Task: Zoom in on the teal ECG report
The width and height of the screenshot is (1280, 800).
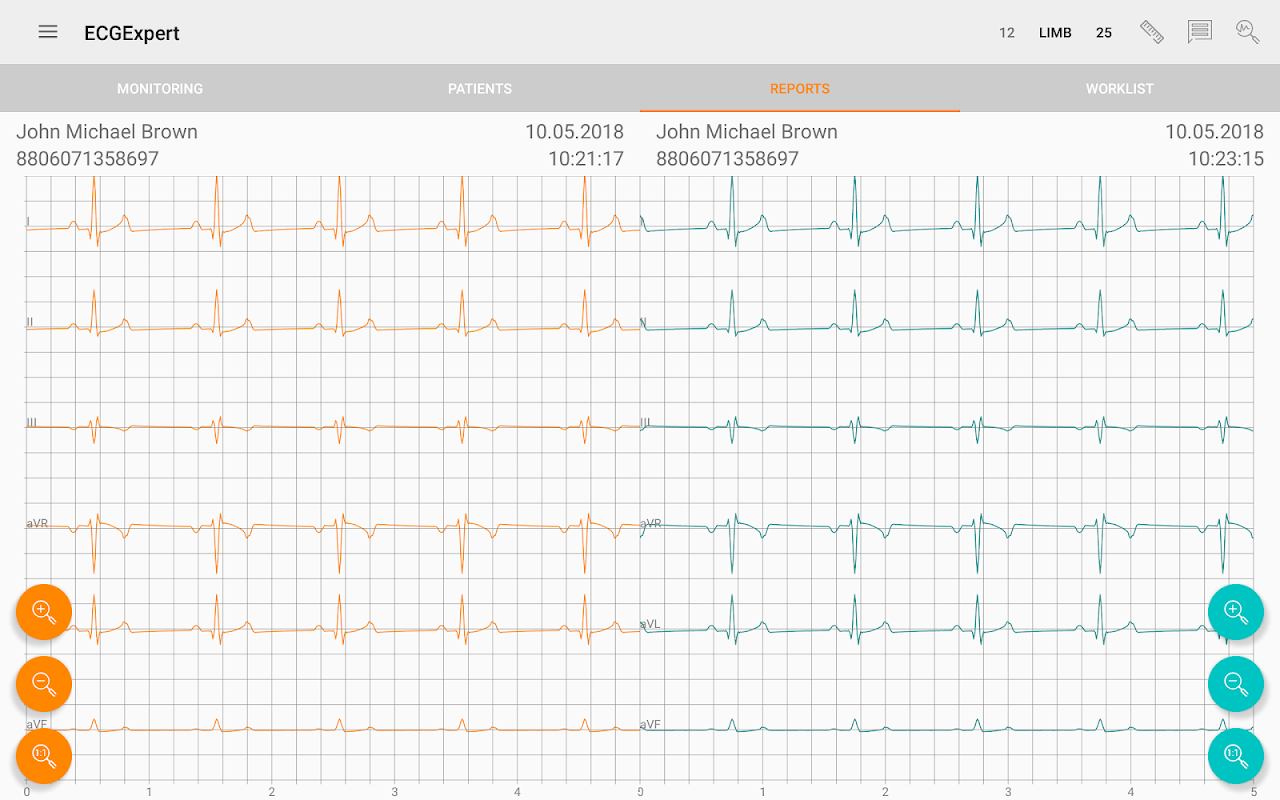Action: click(x=1236, y=612)
